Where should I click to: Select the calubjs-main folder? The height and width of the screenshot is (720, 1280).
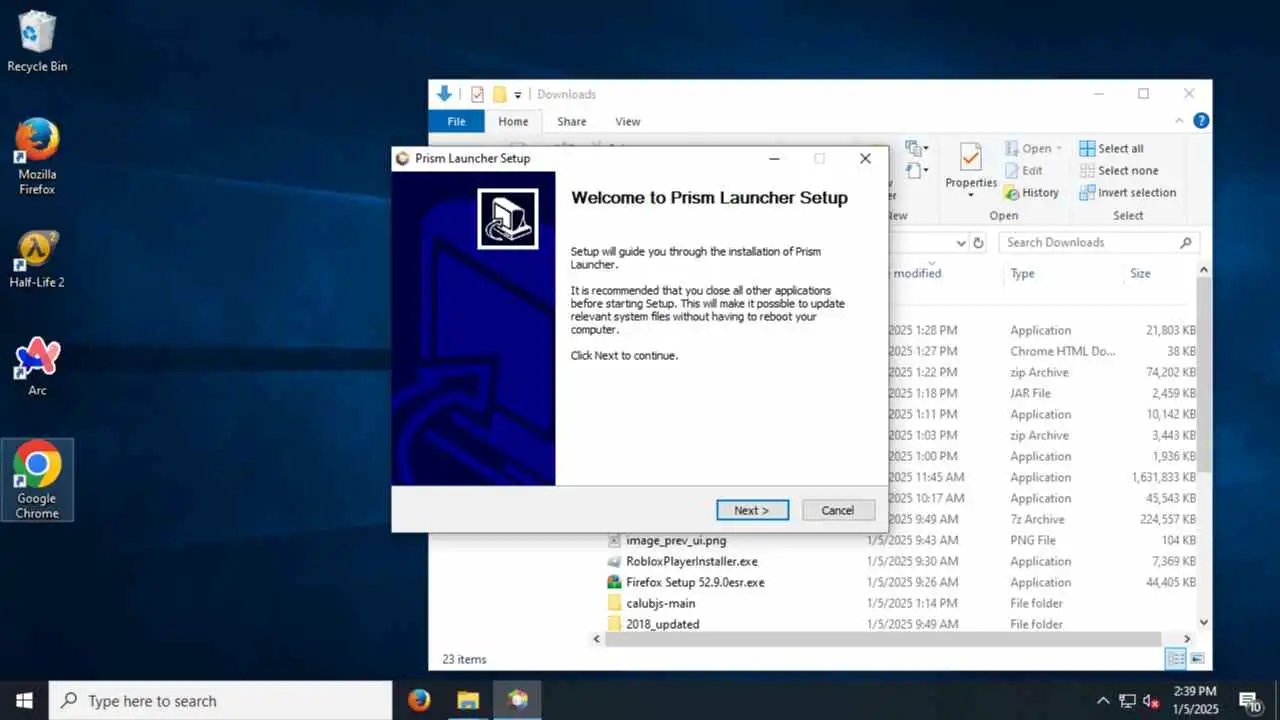coord(660,603)
